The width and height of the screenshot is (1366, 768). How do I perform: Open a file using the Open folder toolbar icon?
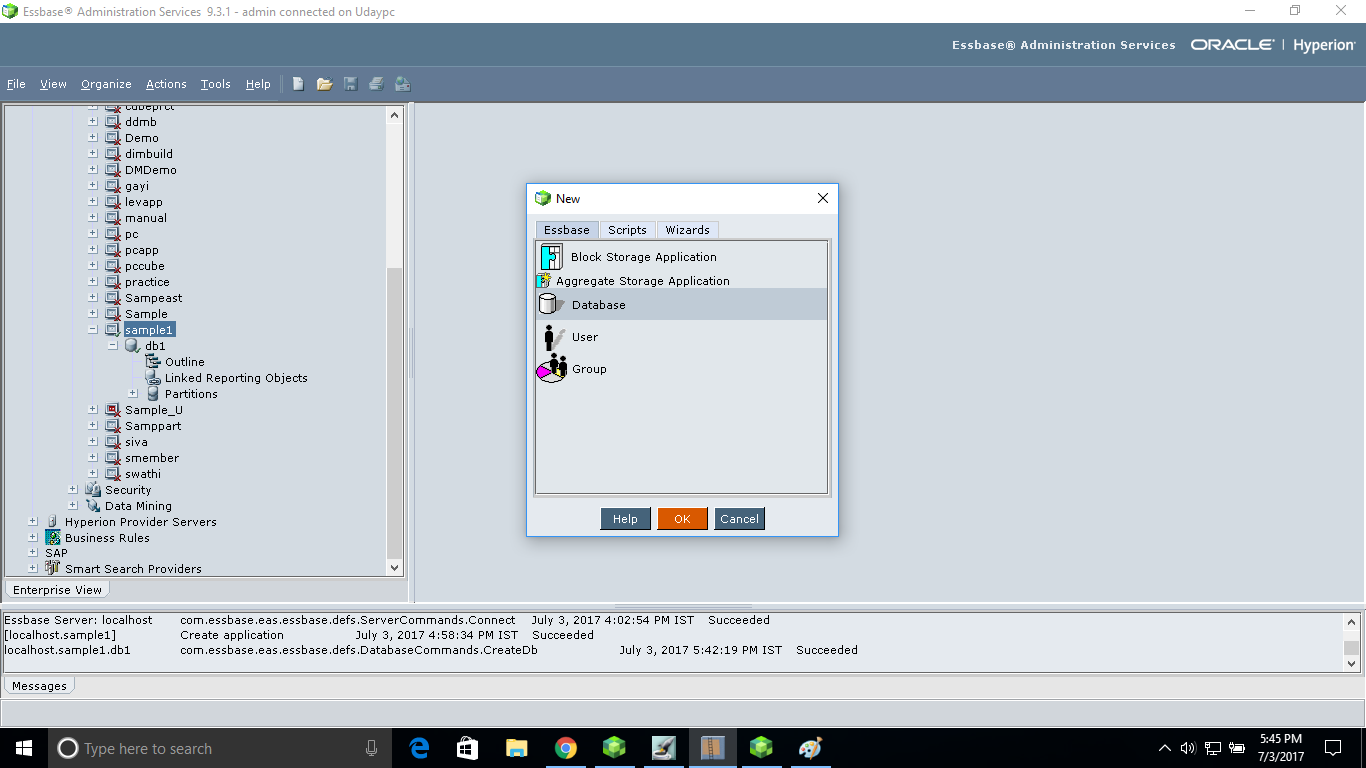[324, 84]
